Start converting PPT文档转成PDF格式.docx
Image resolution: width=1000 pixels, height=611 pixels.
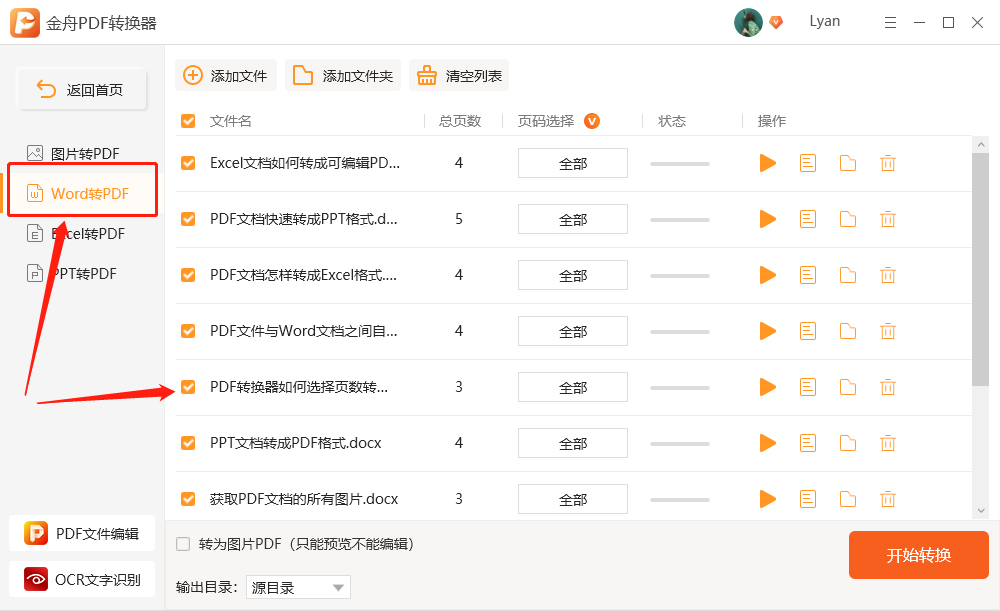tap(768, 443)
